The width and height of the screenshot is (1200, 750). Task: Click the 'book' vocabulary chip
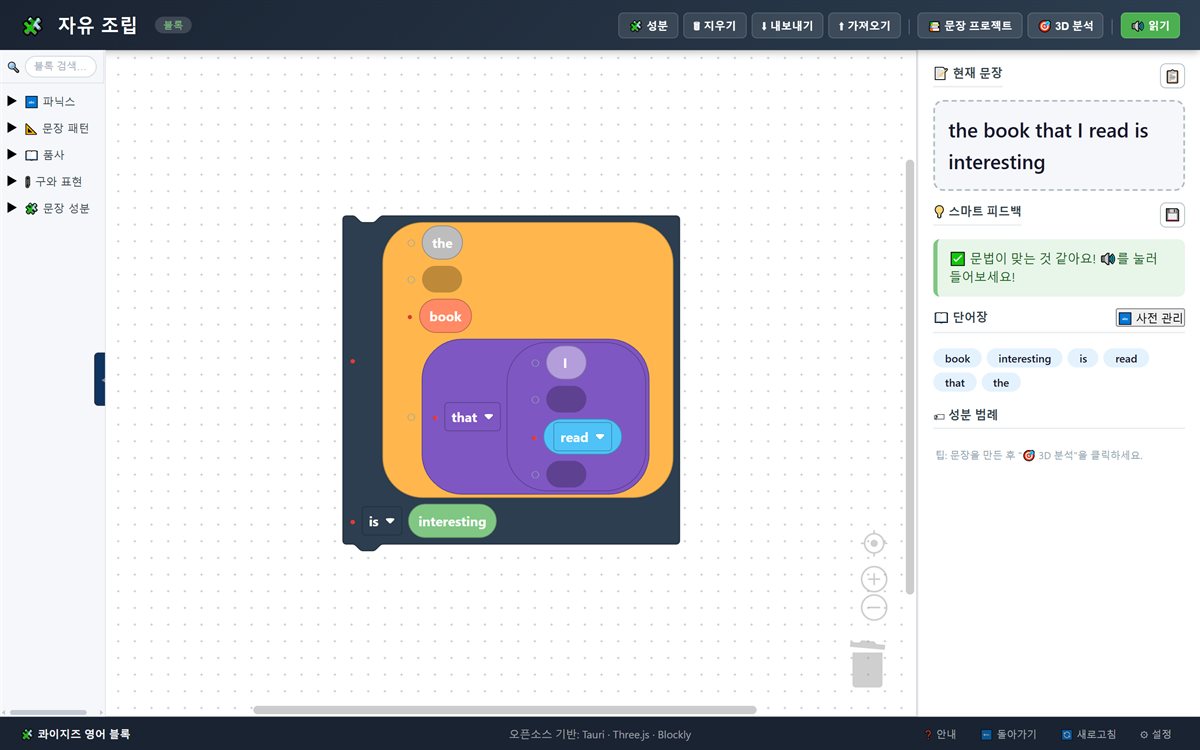[957, 358]
